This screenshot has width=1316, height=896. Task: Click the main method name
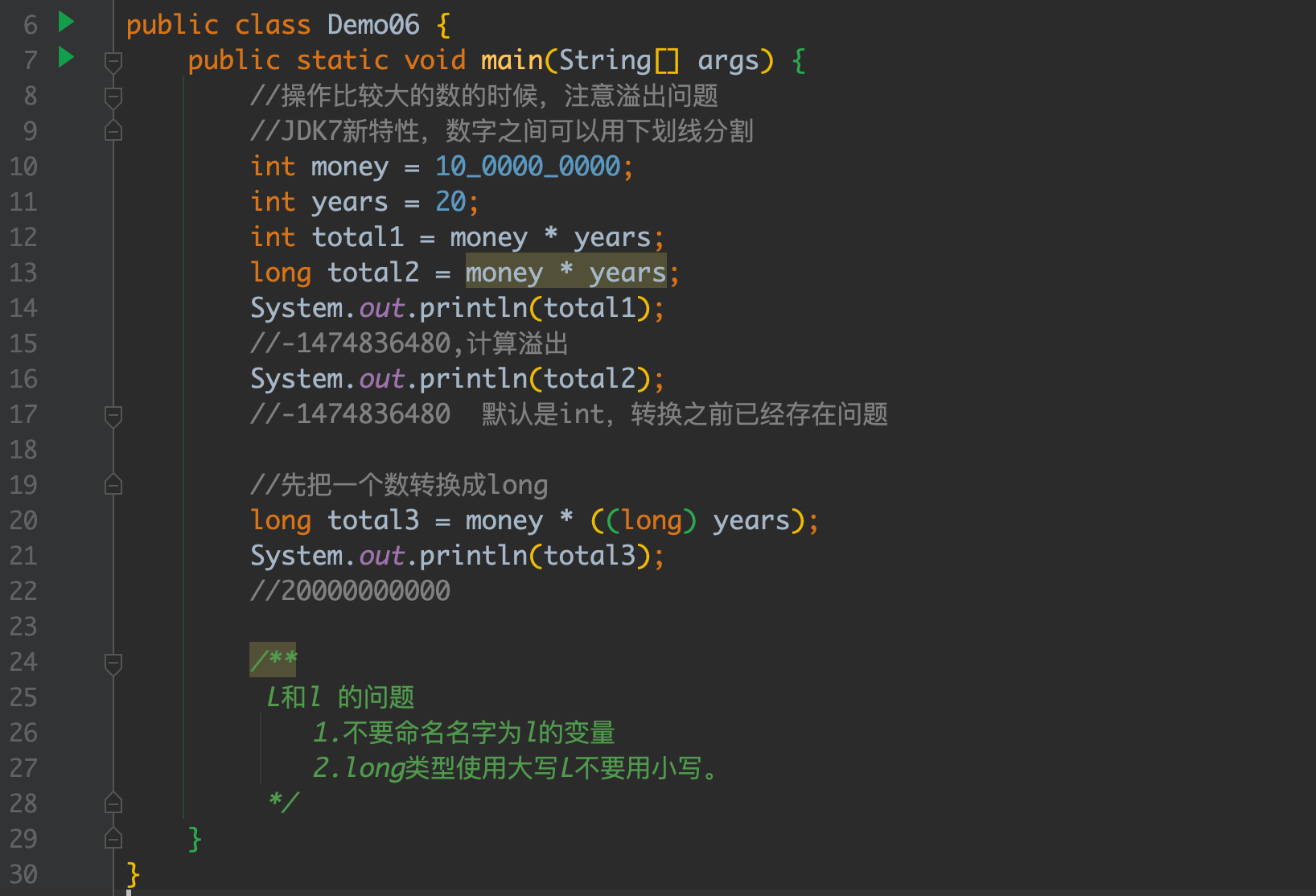point(512,60)
